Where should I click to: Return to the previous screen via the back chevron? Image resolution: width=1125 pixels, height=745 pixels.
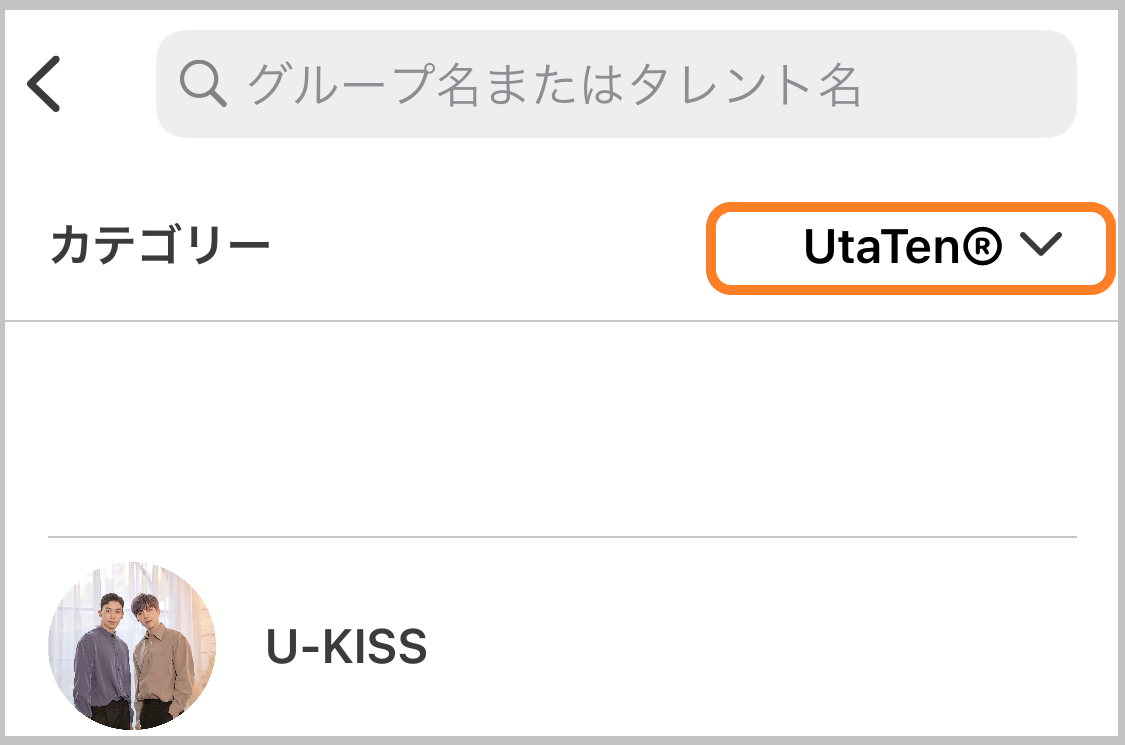[x=44, y=84]
